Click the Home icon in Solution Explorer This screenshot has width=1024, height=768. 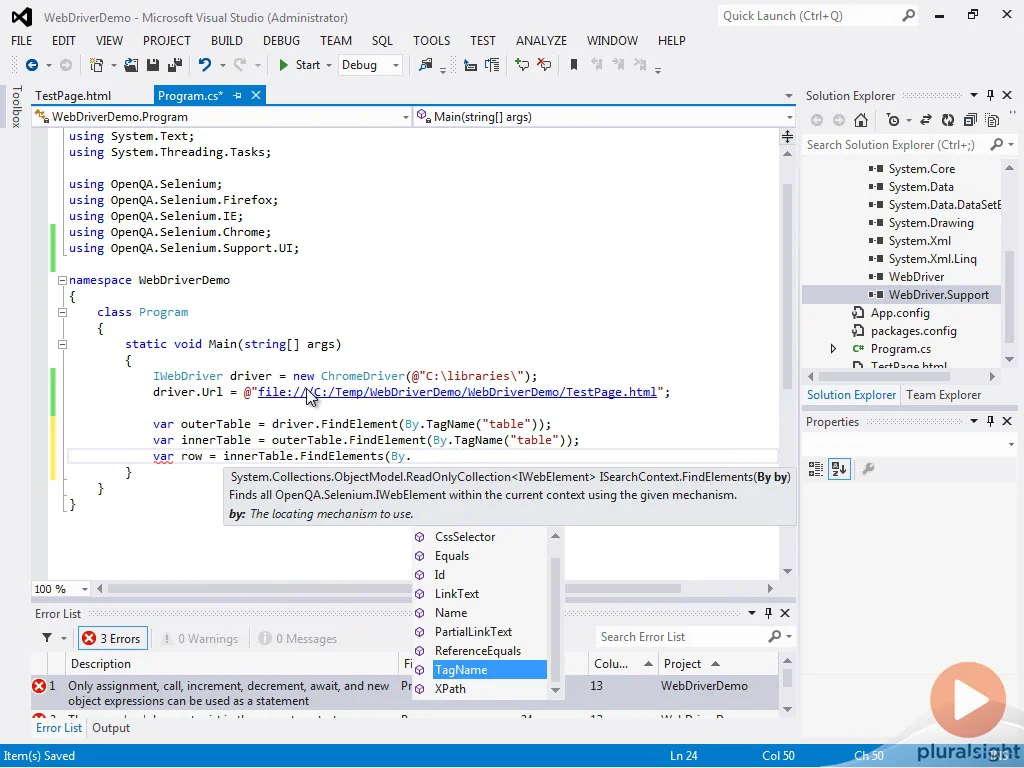[861, 120]
